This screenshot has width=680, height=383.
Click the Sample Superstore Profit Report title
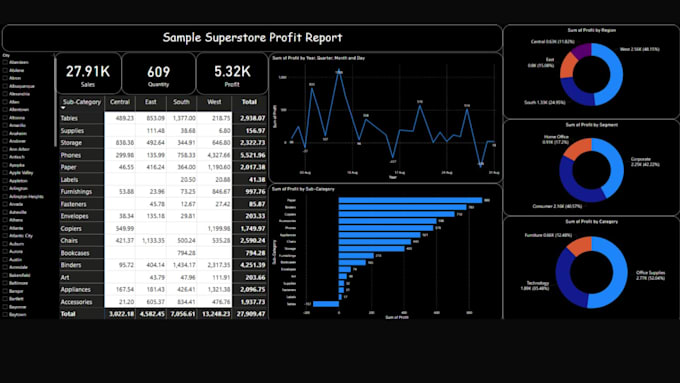tap(252, 37)
